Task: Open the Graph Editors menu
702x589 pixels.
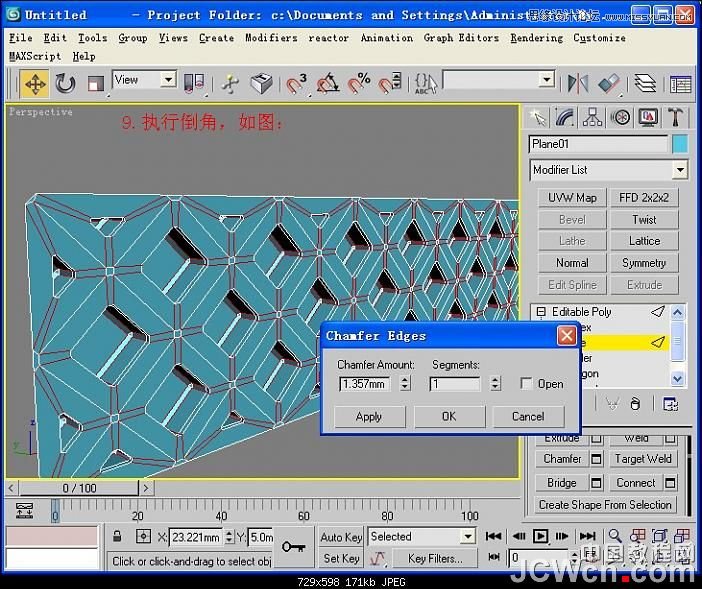Action: pyautogui.click(x=461, y=38)
